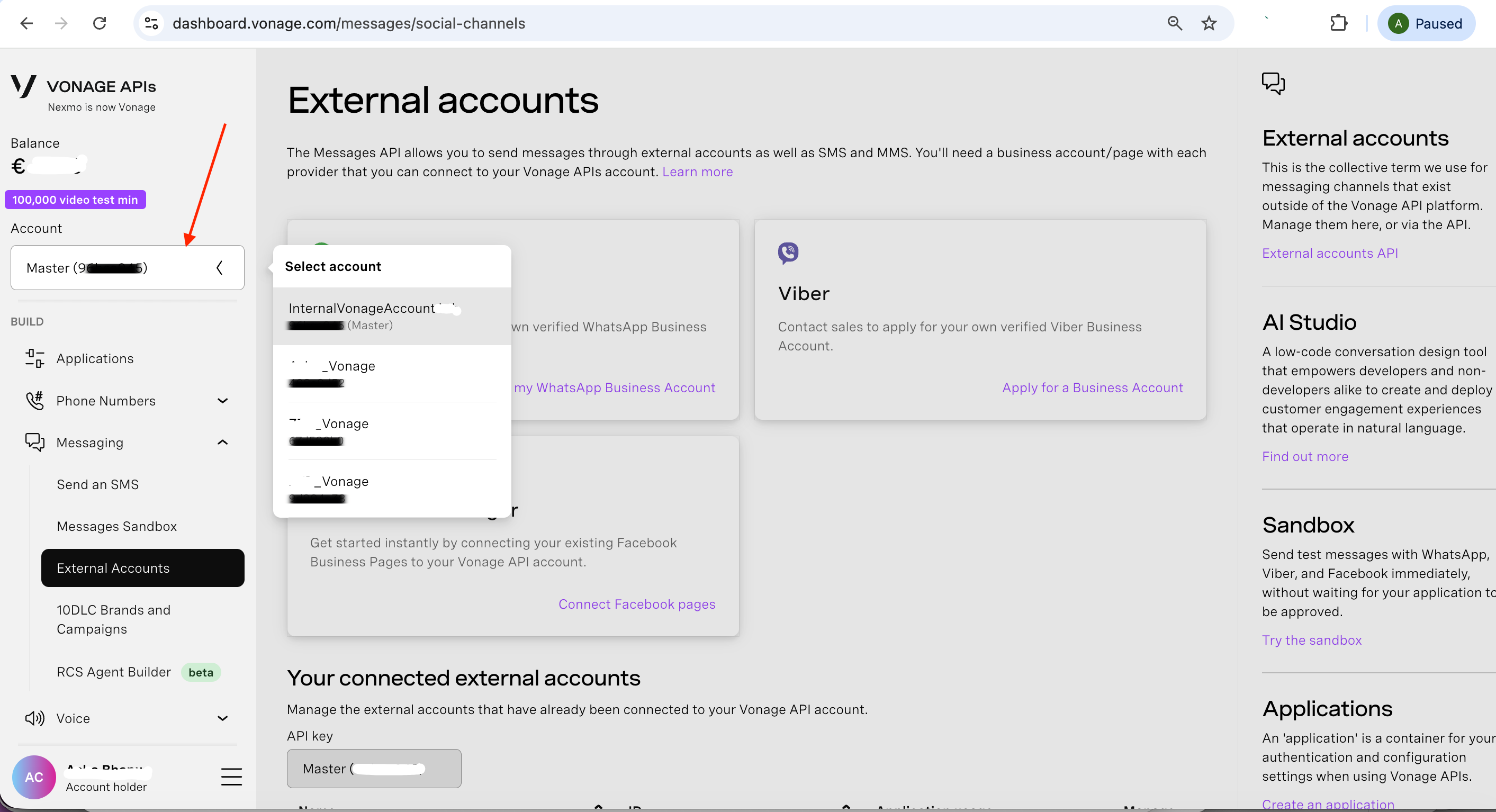This screenshot has width=1496, height=812.
Task: Click the Viber logo icon
Action: point(788,253)
